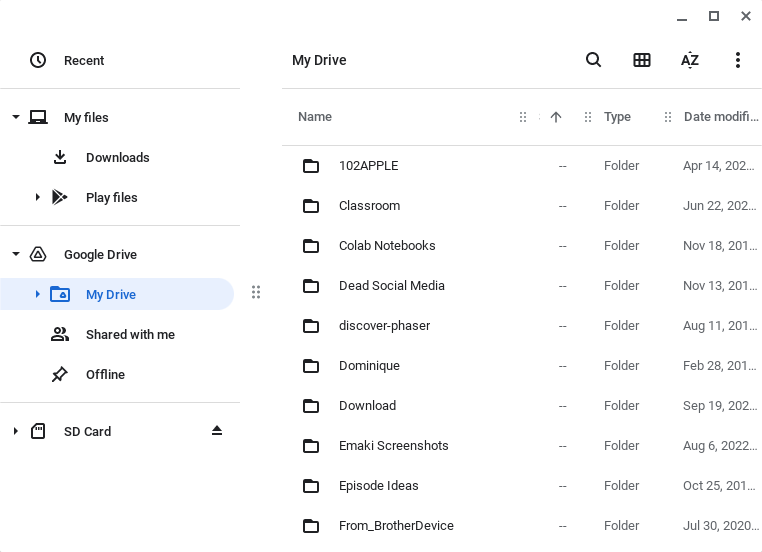Image resolution: width=762 pixels, height=552 pixels.
Task: Click the Apr 14 date of 102APPLE
Action: tap(719, 166)
